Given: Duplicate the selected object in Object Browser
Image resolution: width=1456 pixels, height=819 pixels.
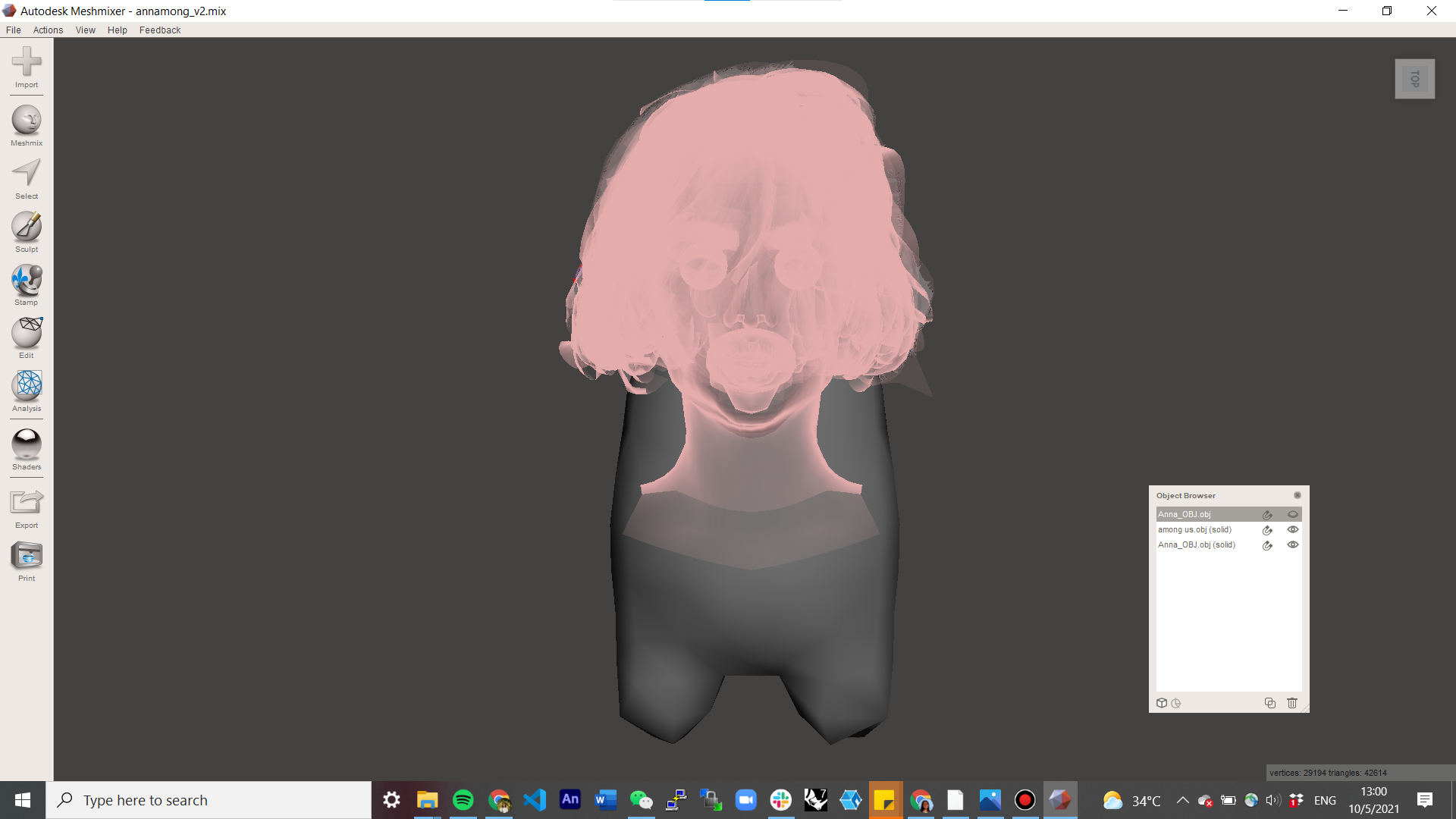Looking at the screenshot, I should pos(1270,703).
